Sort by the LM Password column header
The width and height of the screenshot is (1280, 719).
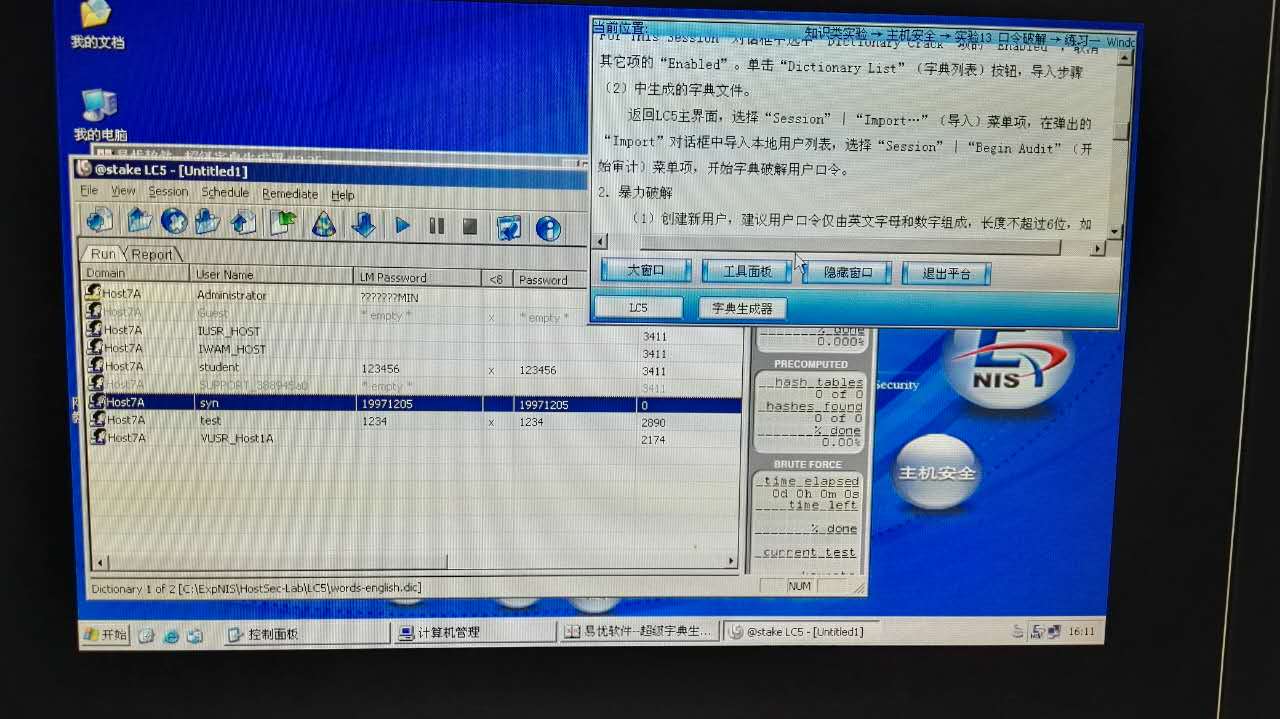click(x=418, y=277)
